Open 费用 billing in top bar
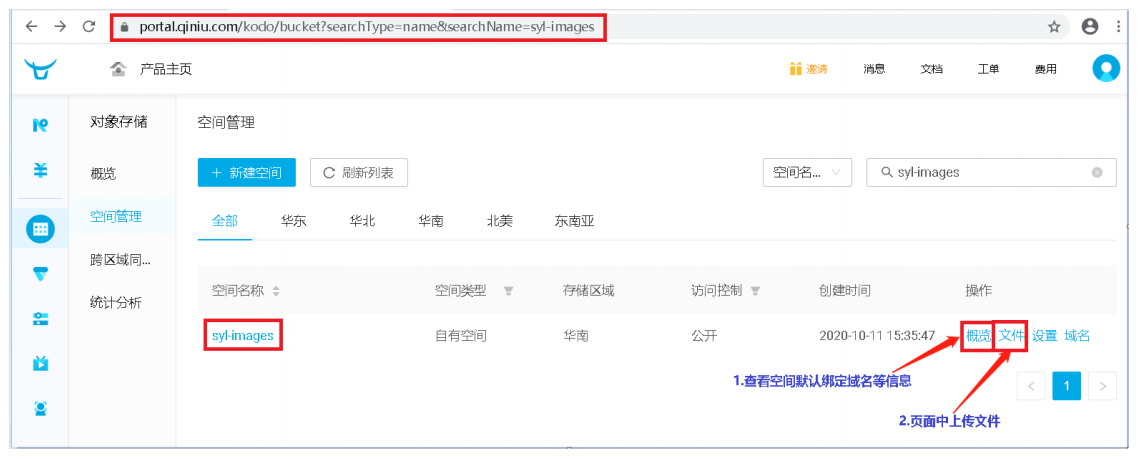 1045,69
